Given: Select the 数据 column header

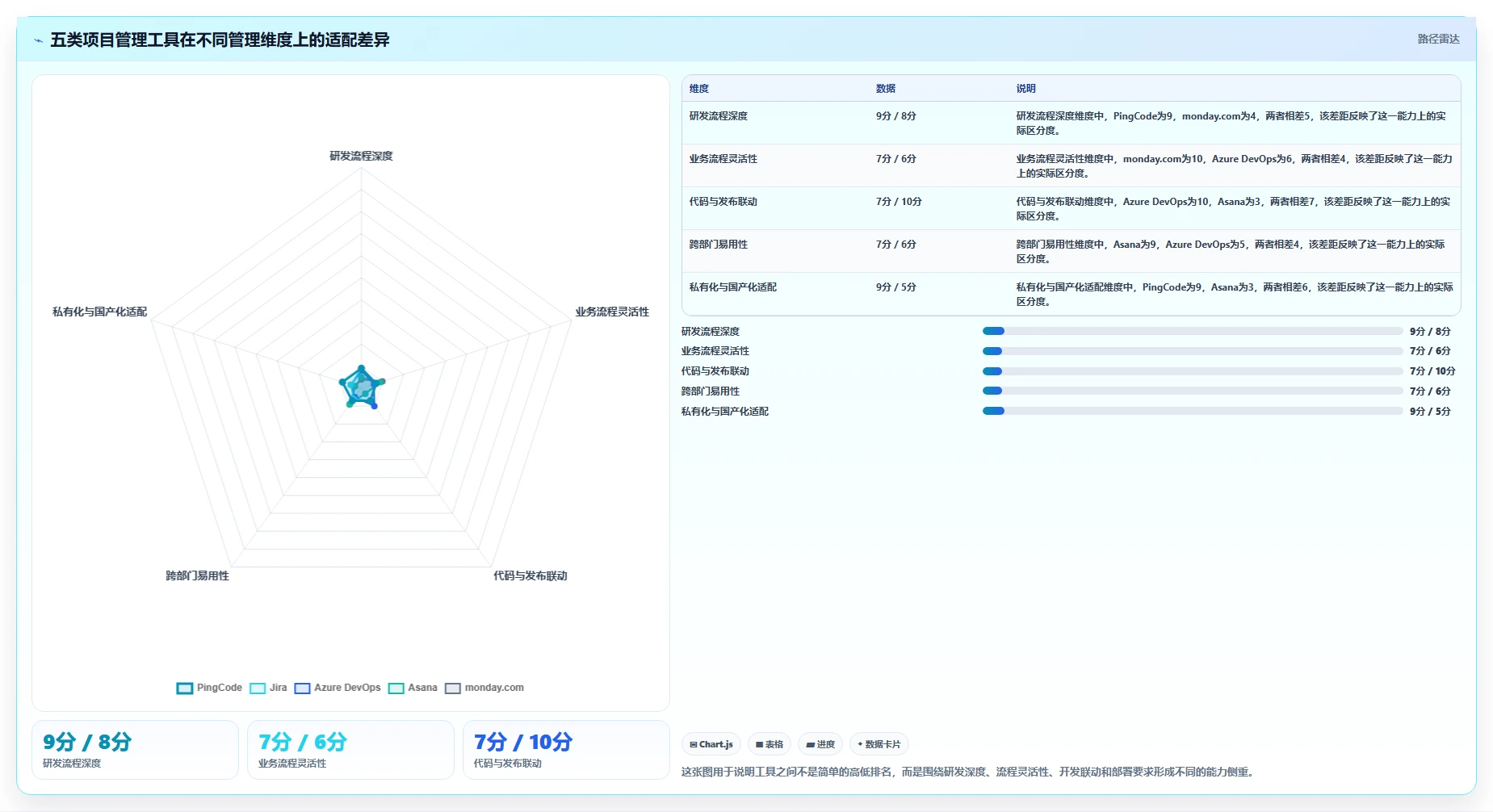Looking at the screenshot, I should pyautogui.click(x=886, y=89).
